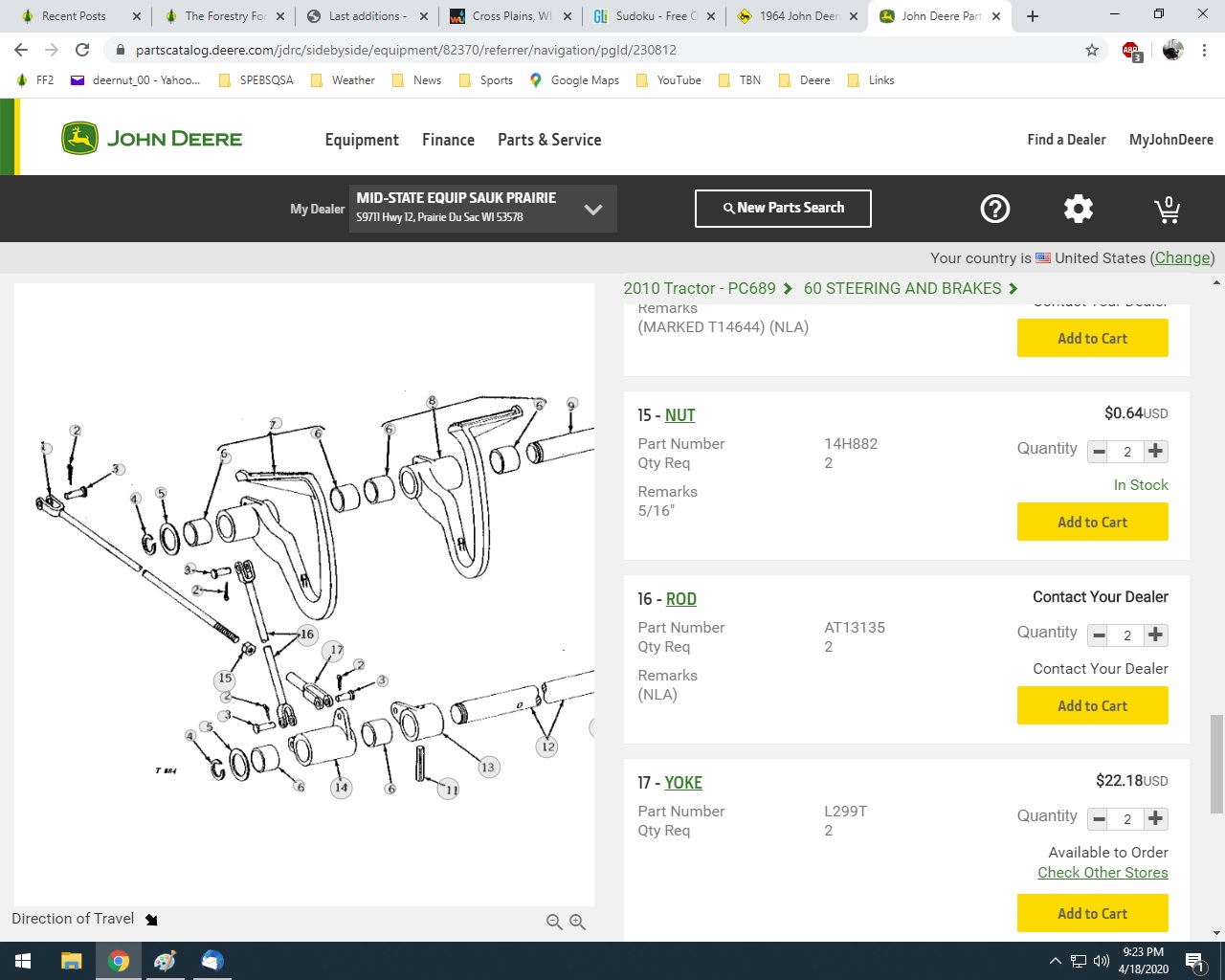Screen dimensions: 1225x980
Task: Click Change country link
Action: (x=1182, y=258)
